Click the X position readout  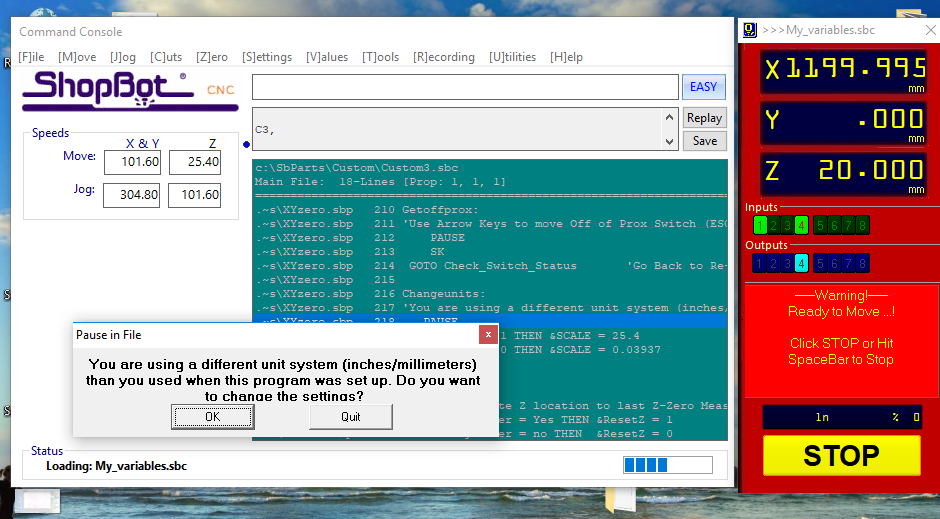(x=844, y=71)
